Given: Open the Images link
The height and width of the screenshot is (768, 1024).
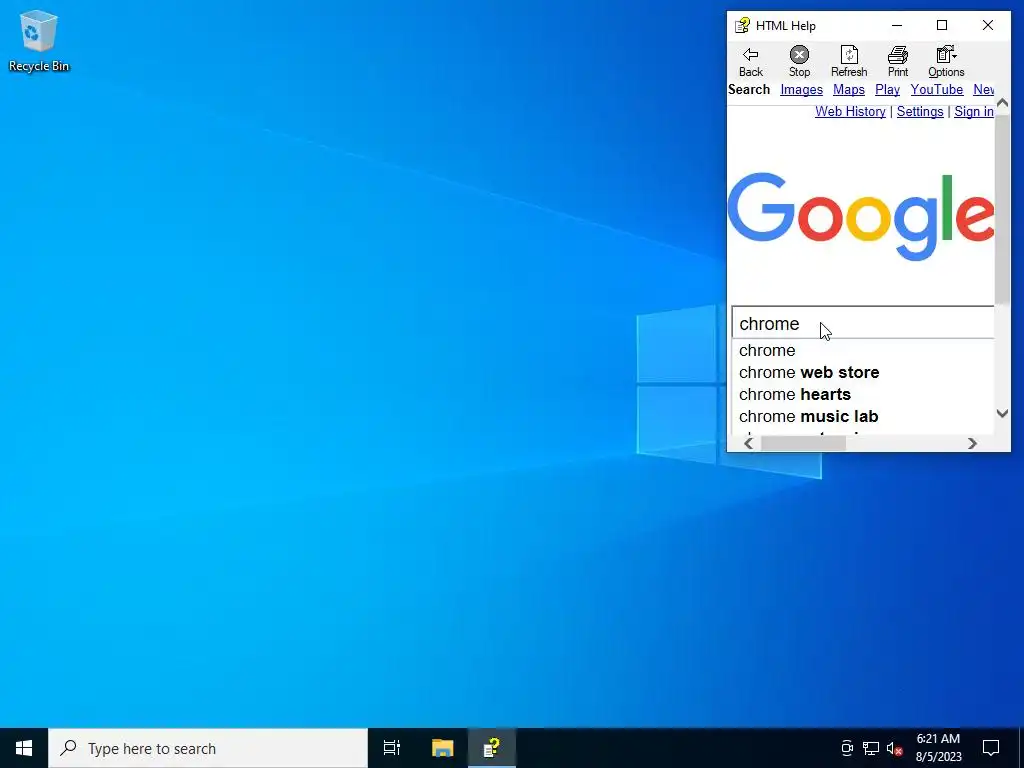Looking at the screenshot, I should tap(801, 89).
